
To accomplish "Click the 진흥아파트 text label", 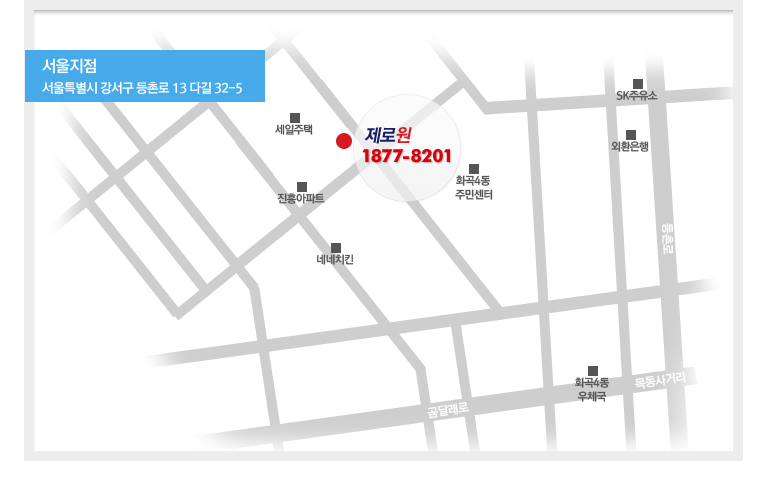I will [x=301, y=199].
